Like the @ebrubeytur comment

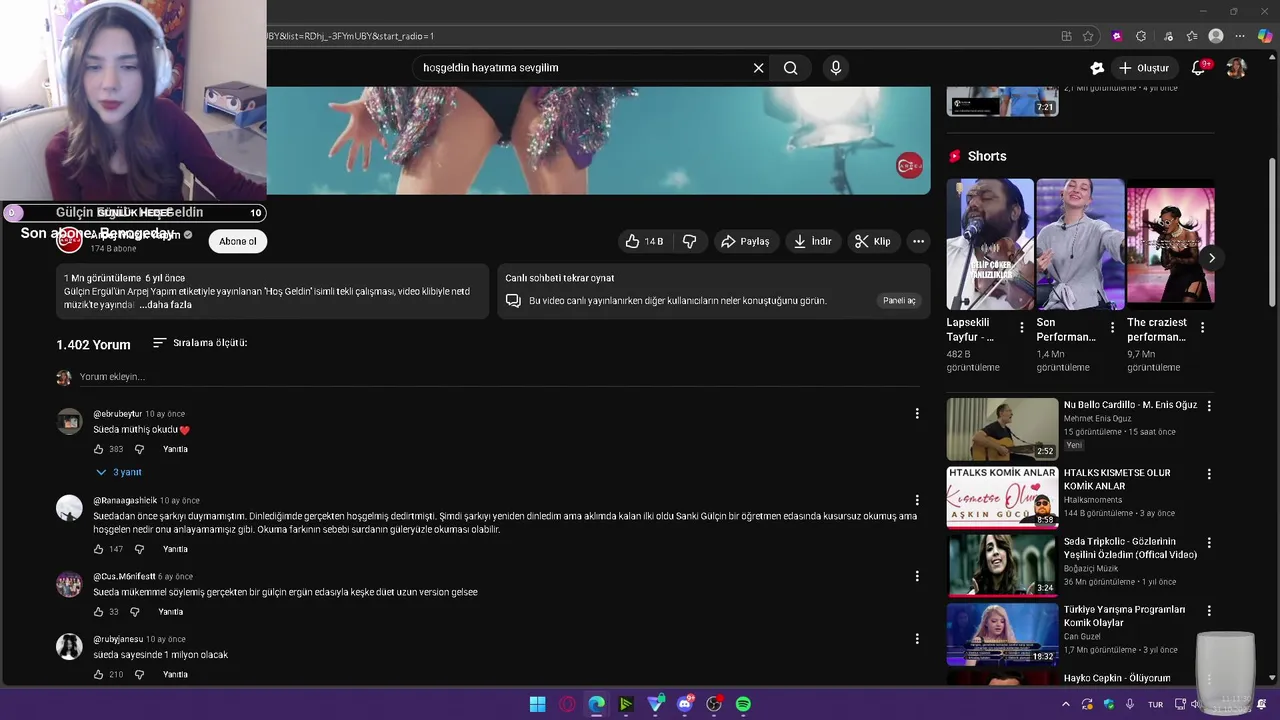98,449
